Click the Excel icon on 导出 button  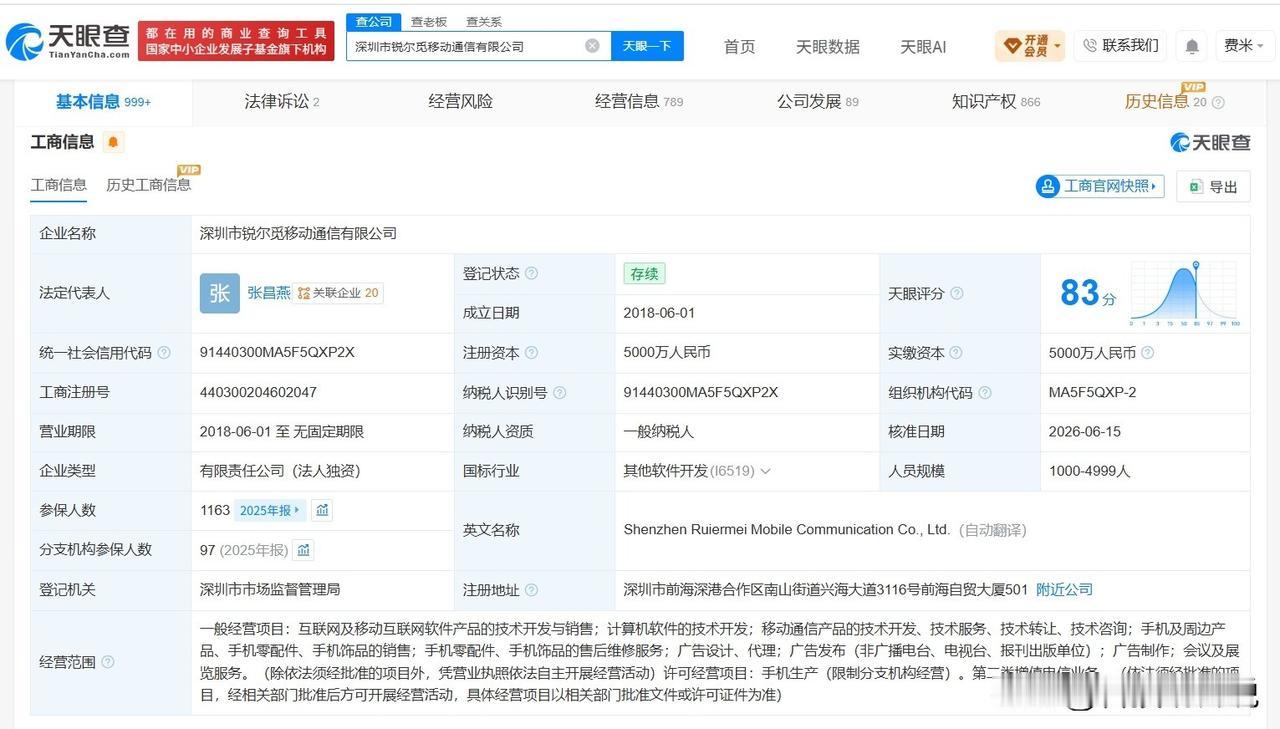[x=1196, y=186]
